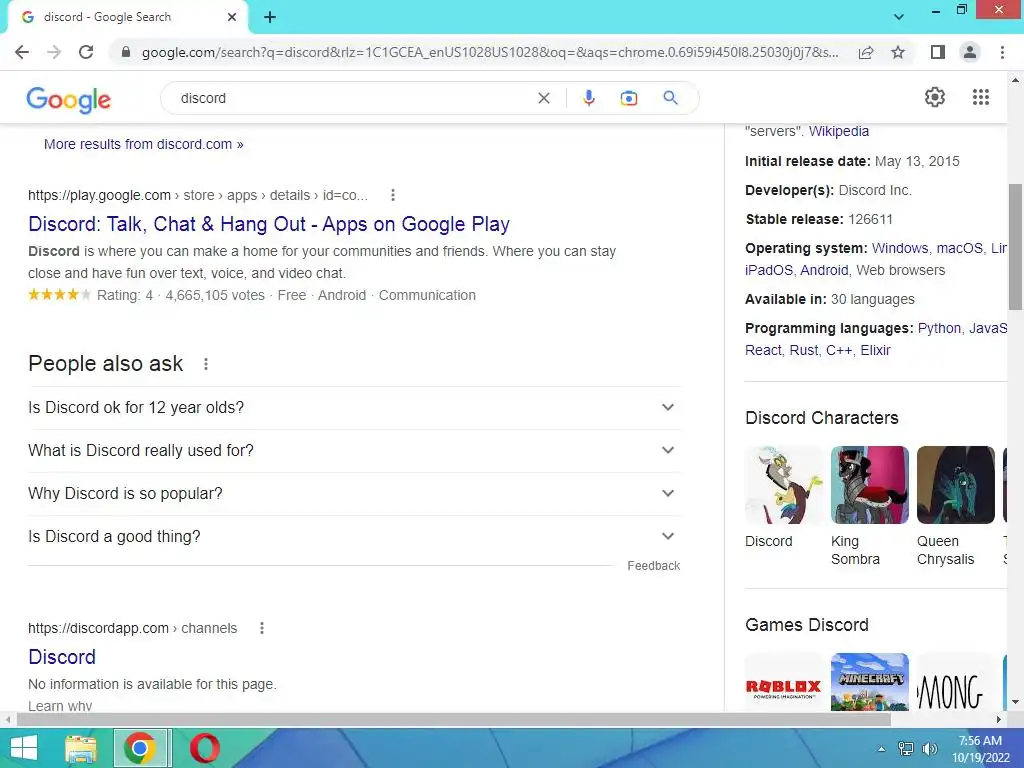
Task: Open Google apps grid
Action: coord(980,97)
